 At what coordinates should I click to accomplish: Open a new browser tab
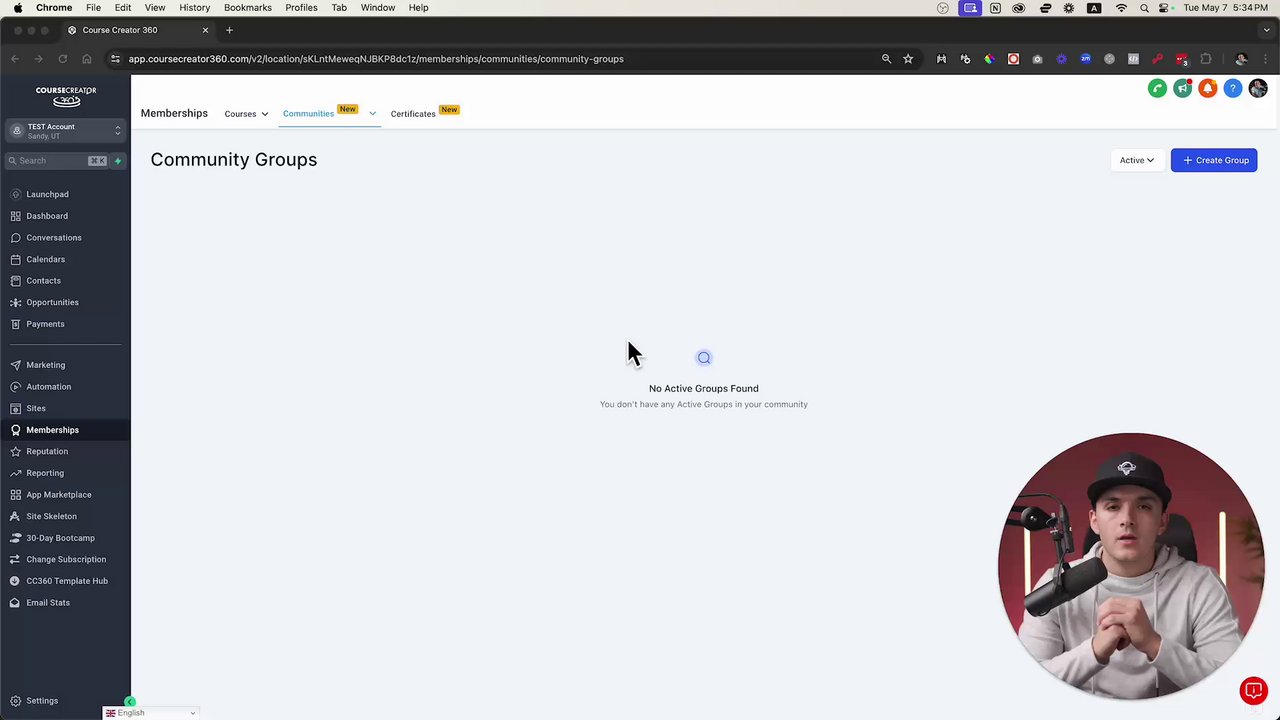pos(229,30)
